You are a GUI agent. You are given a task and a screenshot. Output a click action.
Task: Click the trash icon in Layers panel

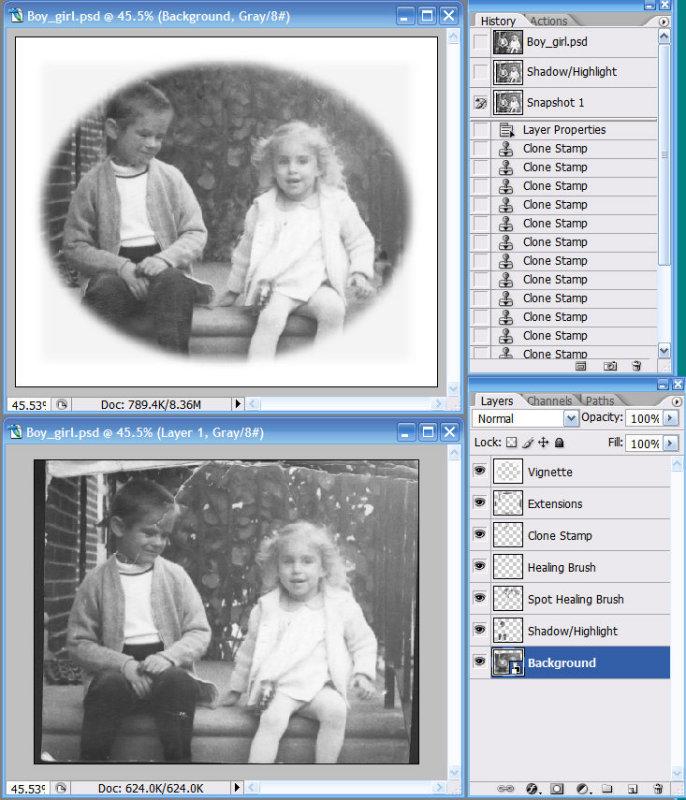(658, 789)
